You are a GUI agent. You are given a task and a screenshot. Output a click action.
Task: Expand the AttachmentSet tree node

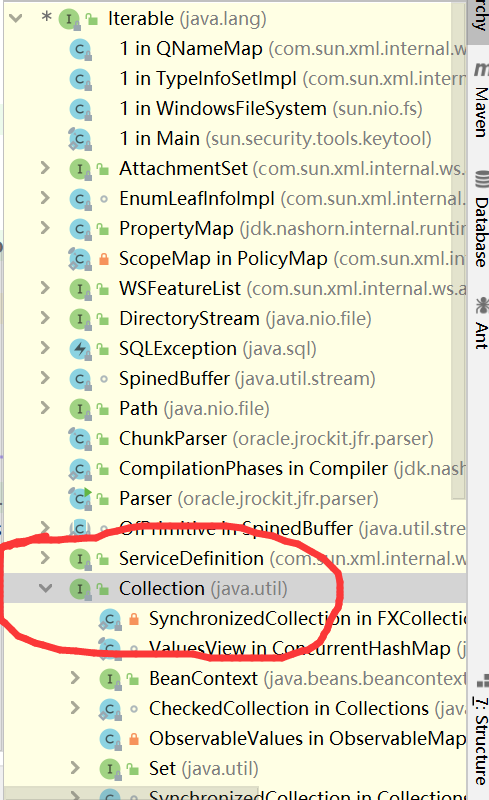click(45, 168)
